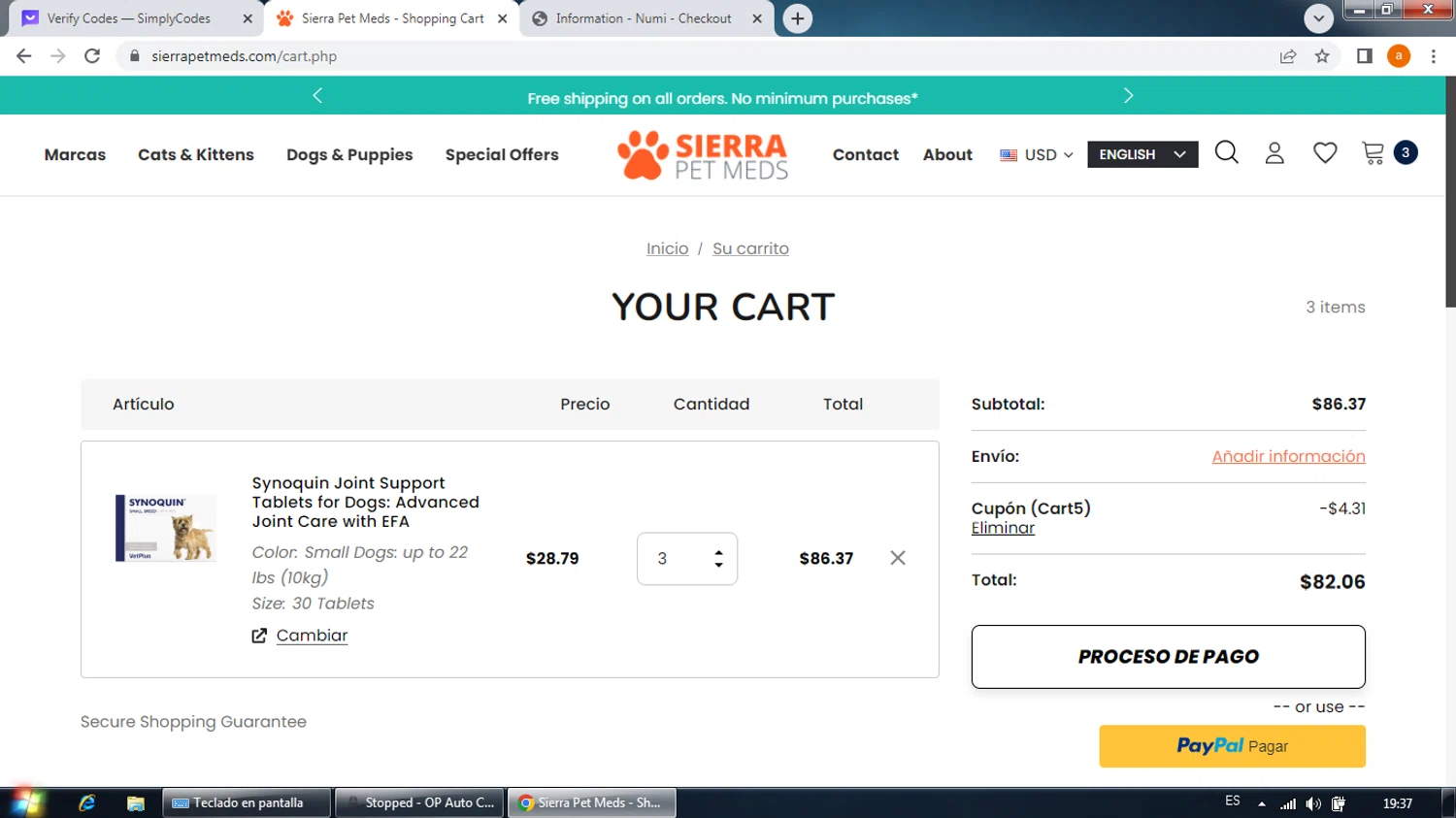Open the Chrome three-dot menu
Image resolution: width=1456 pixels, height=818 pixels.
pyautogui.click(x=1434, y=56)
